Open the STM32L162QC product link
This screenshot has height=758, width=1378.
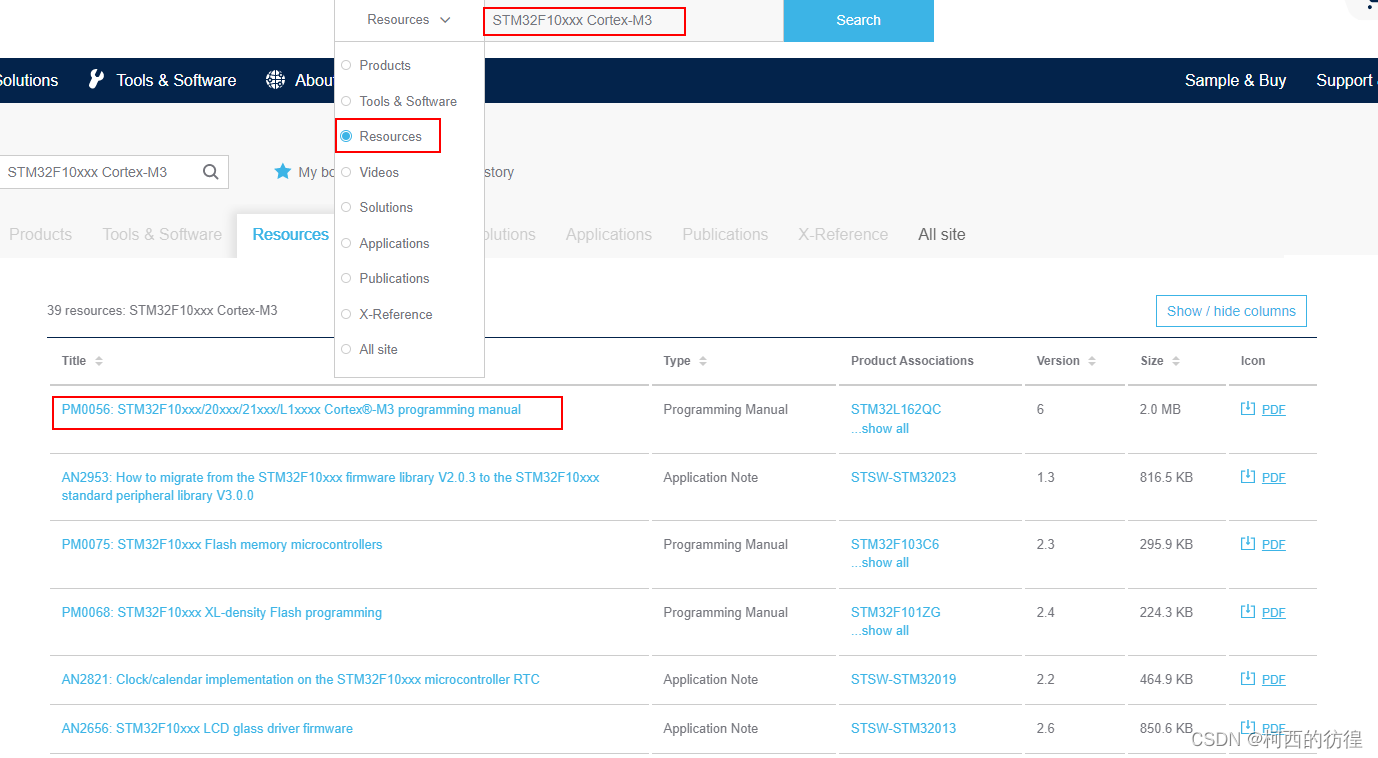(896, 409)
